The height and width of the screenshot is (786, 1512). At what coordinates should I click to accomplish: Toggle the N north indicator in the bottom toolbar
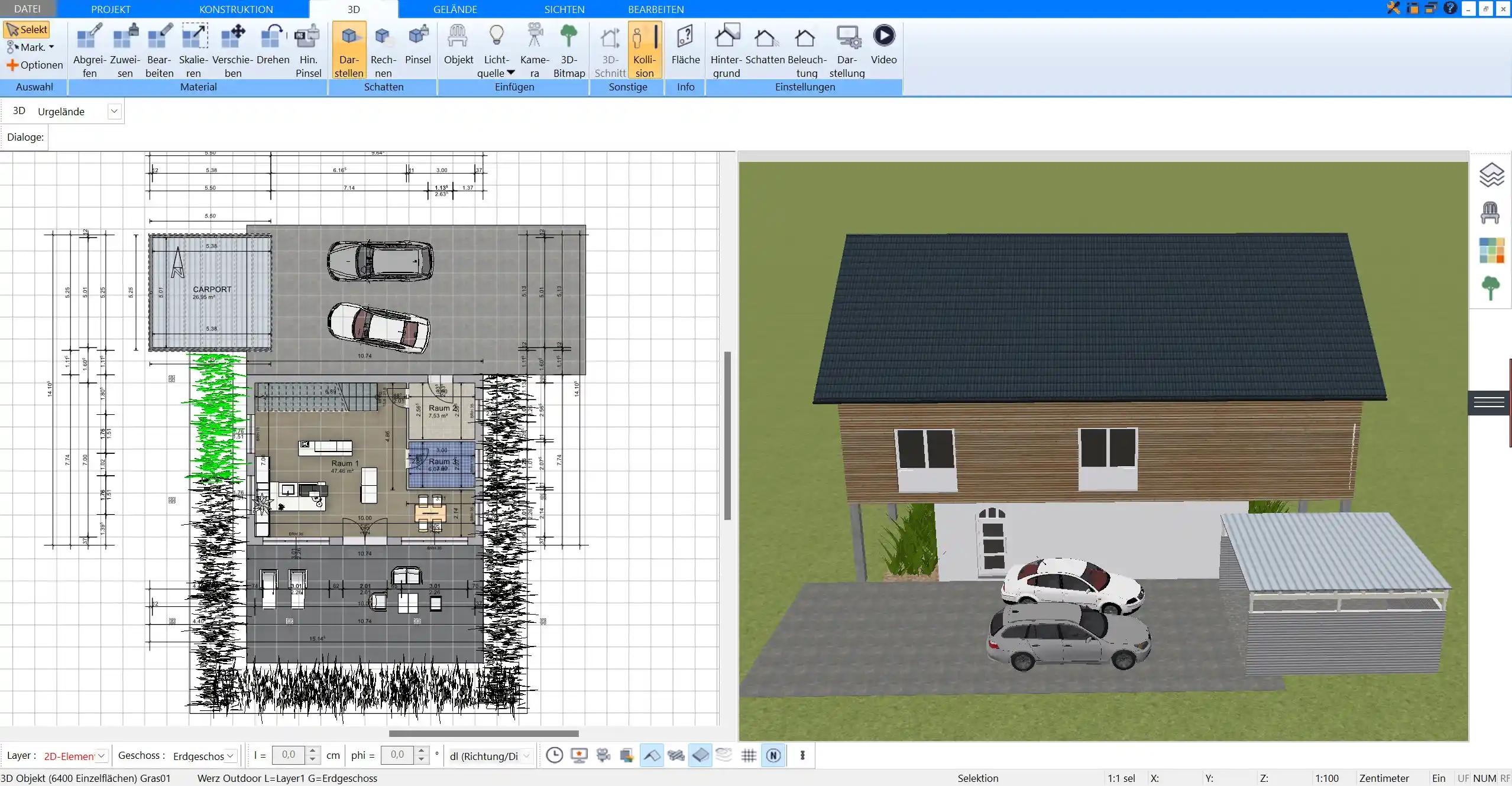click(x=773, y=755)
